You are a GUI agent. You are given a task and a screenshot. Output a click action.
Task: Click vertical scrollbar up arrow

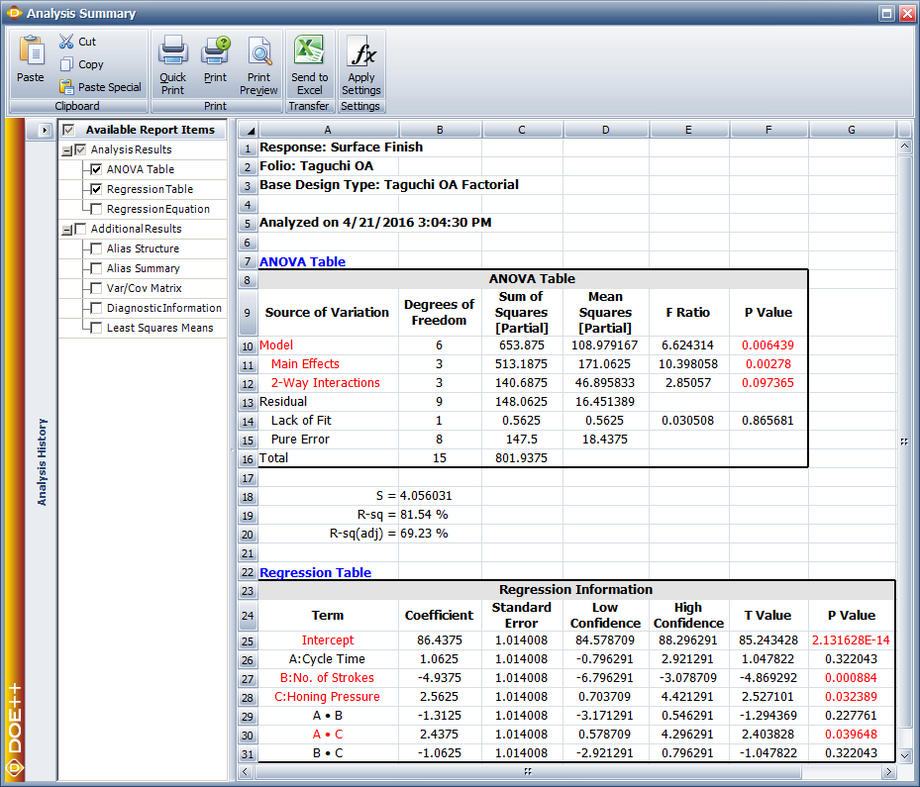tap(904, 146)
